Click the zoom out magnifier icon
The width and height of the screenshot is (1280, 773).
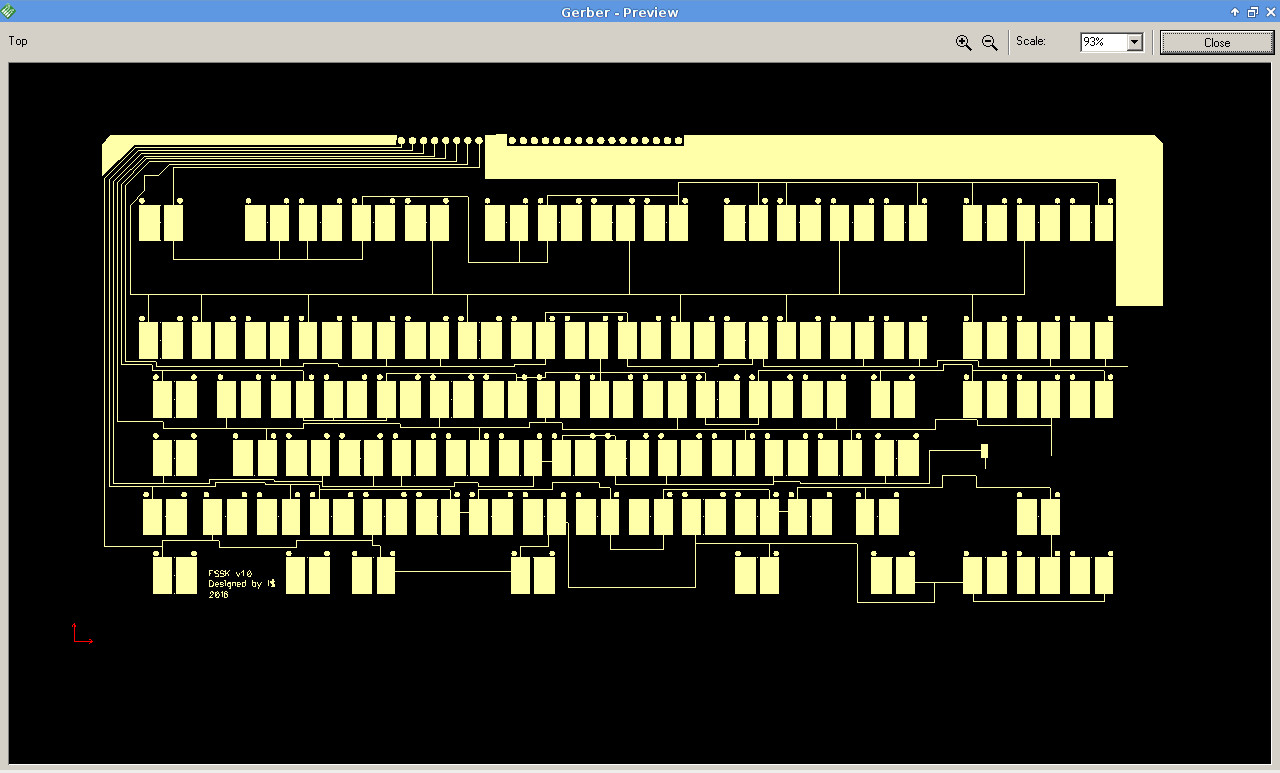click(x=990, y=42)
